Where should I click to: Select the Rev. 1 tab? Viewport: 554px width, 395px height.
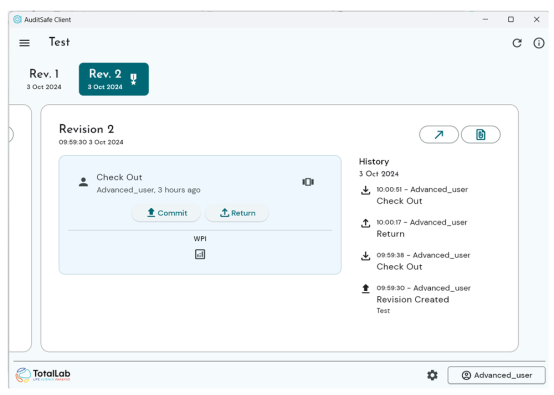point(44,79)
